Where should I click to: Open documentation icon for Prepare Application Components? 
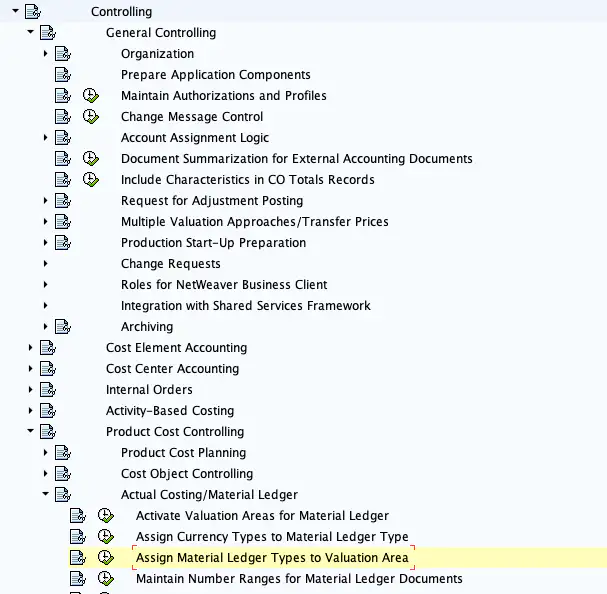coord(63,74)
